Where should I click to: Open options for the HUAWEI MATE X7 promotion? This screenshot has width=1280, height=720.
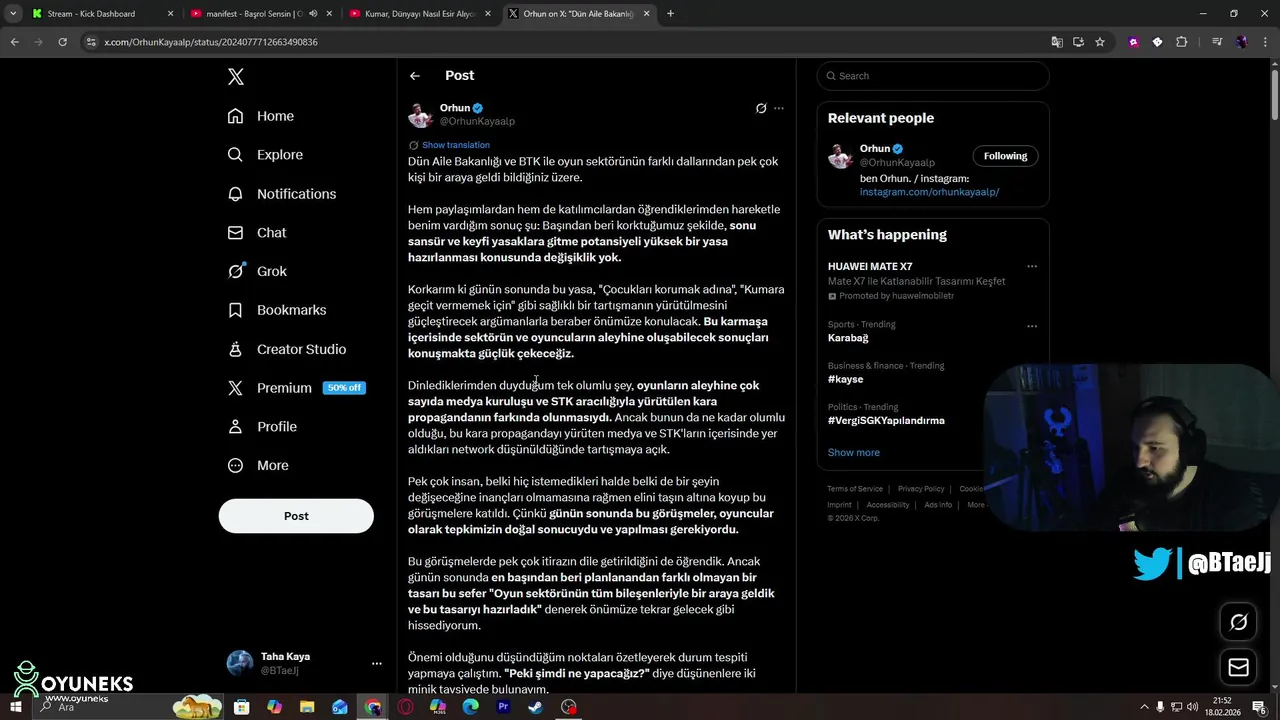(1032, 267)
